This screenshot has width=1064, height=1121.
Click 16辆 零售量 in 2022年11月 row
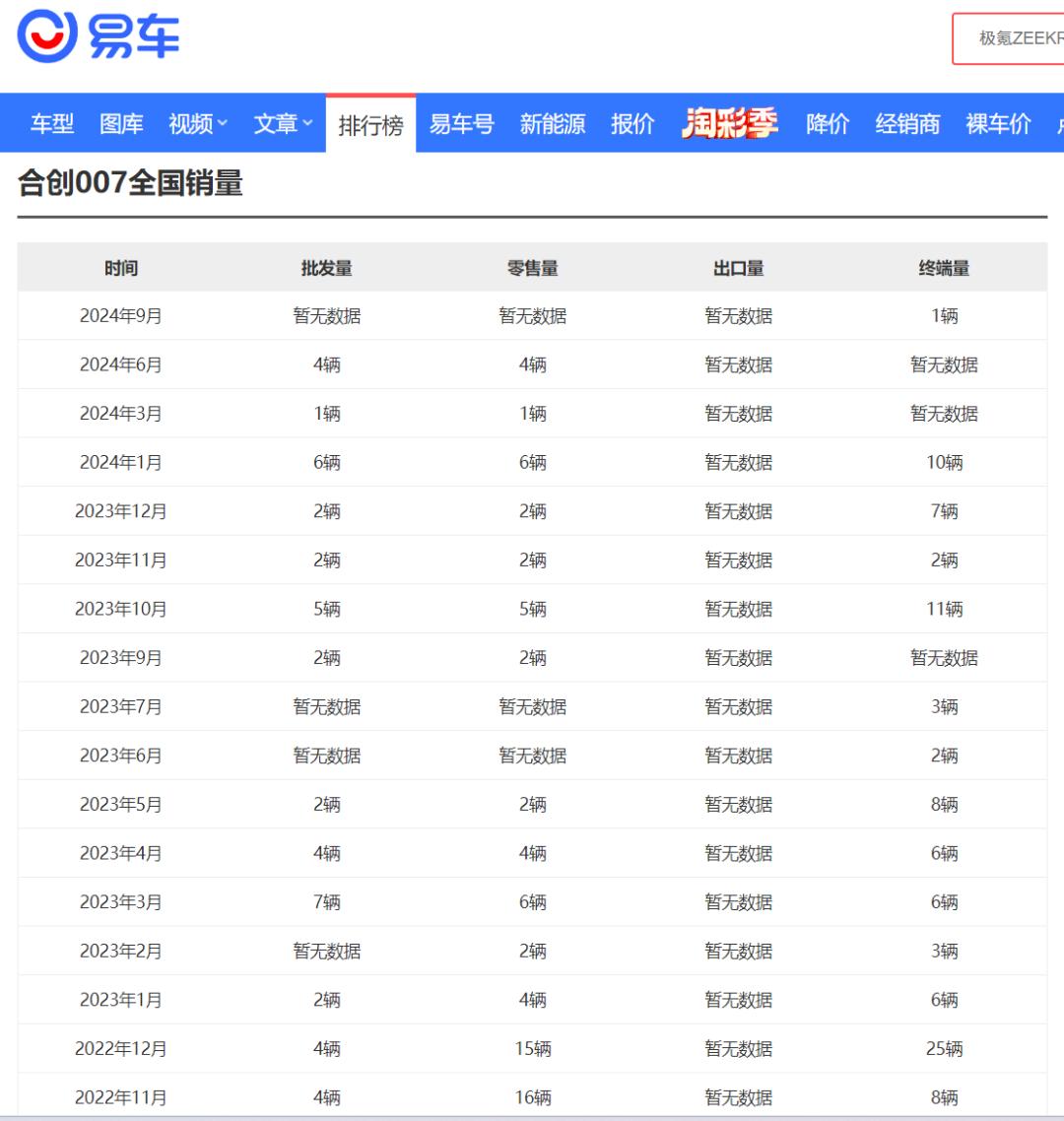533,1097
